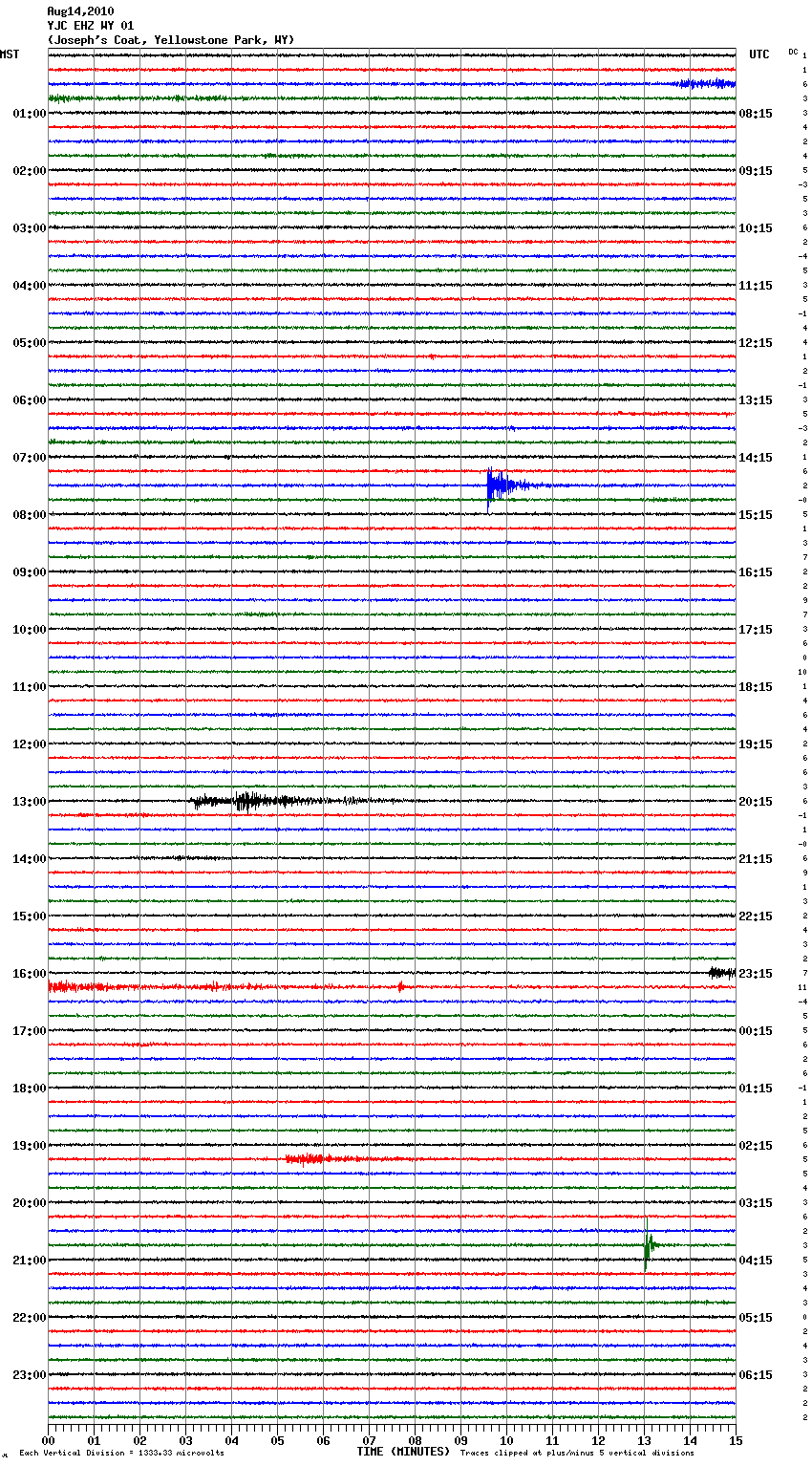Click the 21:00 MST hour label
The image size is (812, 1466).
click(x=29, y=1261)
